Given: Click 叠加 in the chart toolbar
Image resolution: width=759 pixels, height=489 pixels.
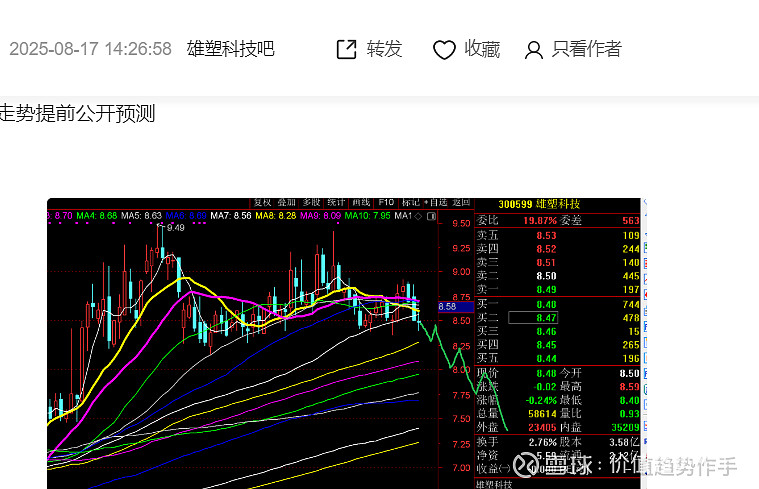Looking at the screenshot, I should tap(286, 202).
